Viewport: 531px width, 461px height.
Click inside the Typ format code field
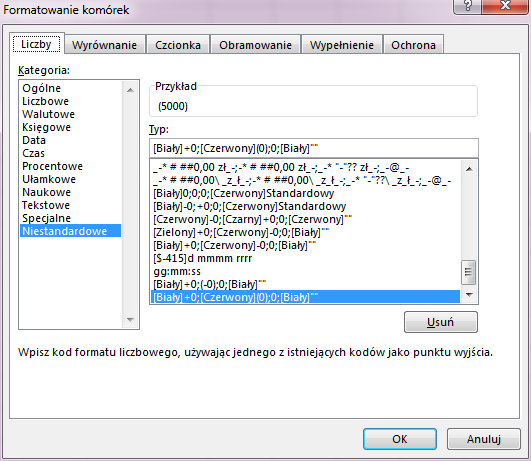pos(314,148)
